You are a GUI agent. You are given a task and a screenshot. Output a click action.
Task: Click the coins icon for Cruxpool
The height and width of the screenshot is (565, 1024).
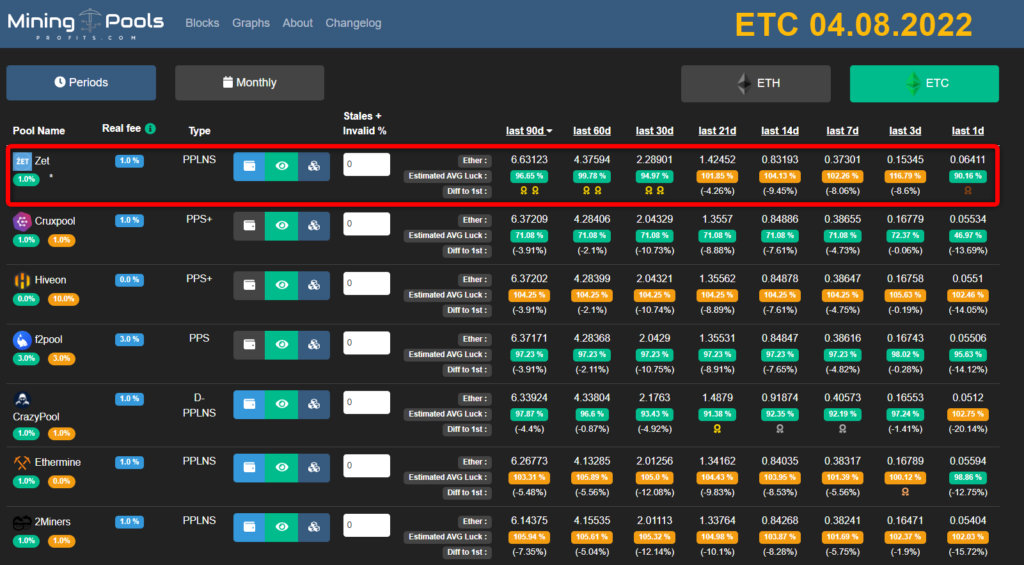[313, 227]
